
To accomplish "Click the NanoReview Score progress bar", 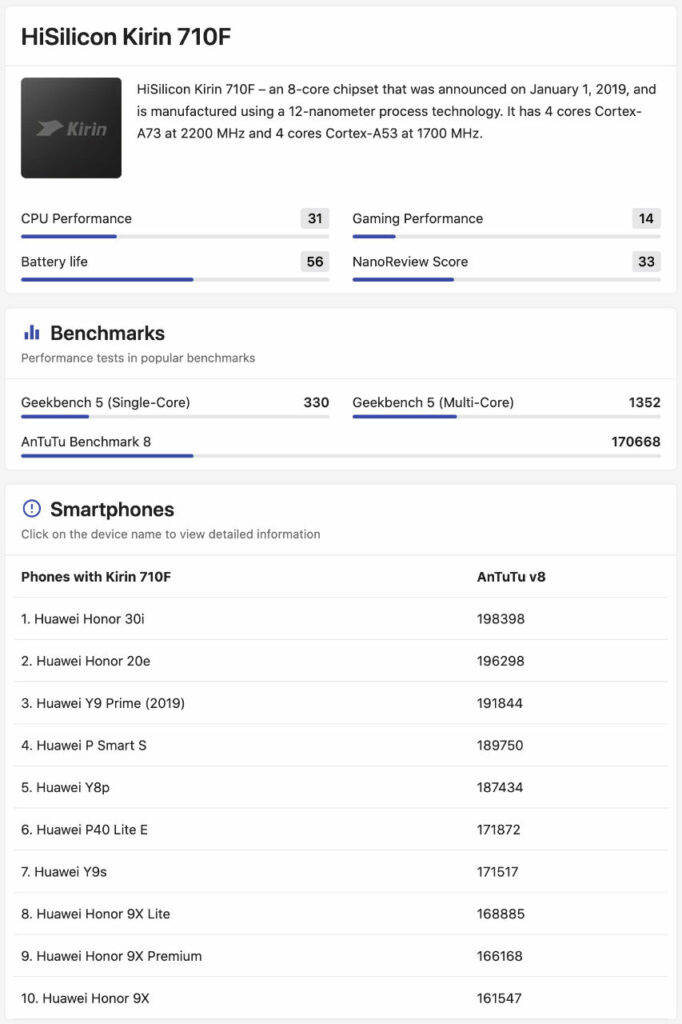I will click(x=506, y=280).
